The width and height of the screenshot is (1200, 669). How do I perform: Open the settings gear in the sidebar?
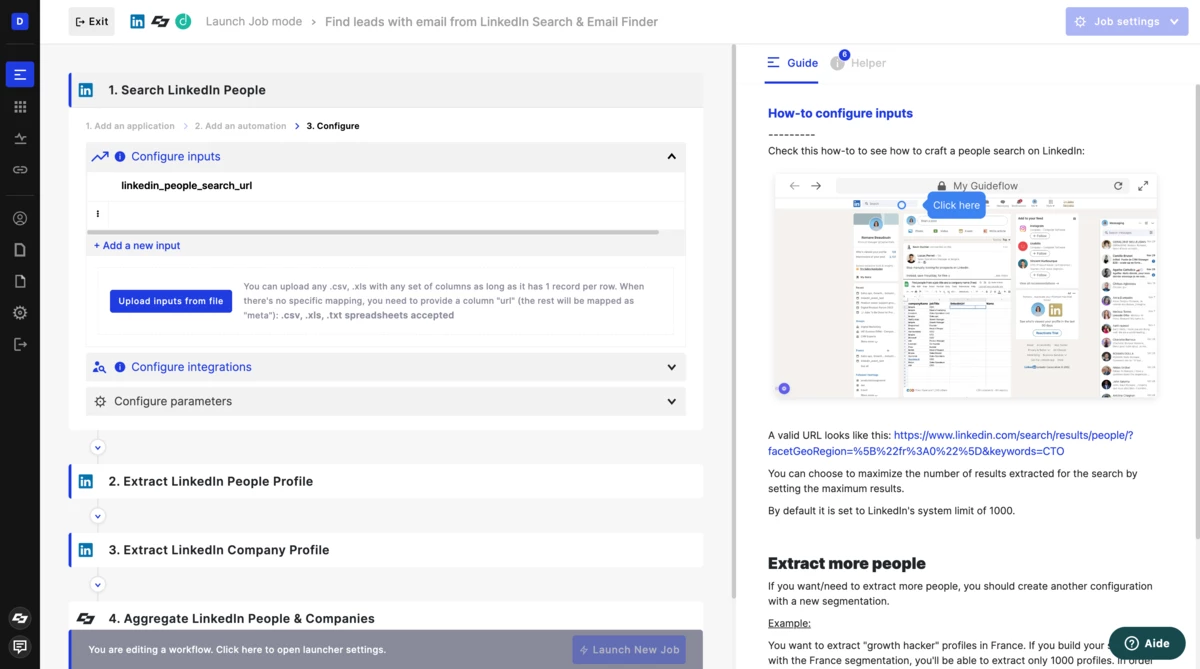pyautogui.click(x=20, y=313)
